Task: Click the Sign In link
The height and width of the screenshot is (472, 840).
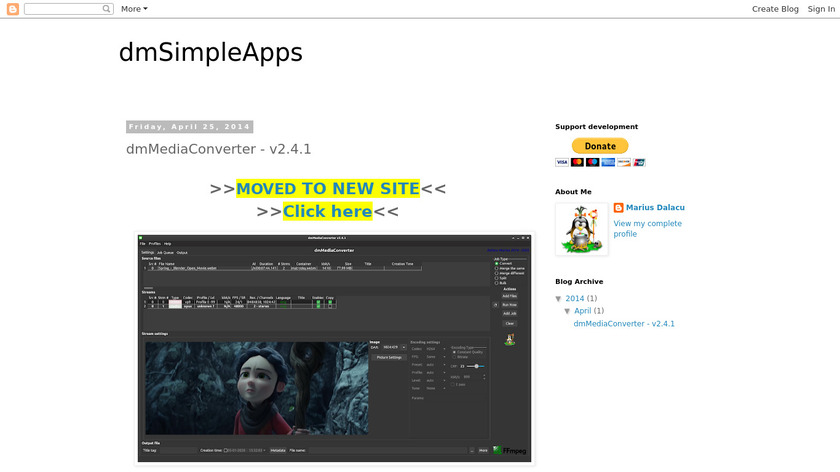Action: coord(821,9)
